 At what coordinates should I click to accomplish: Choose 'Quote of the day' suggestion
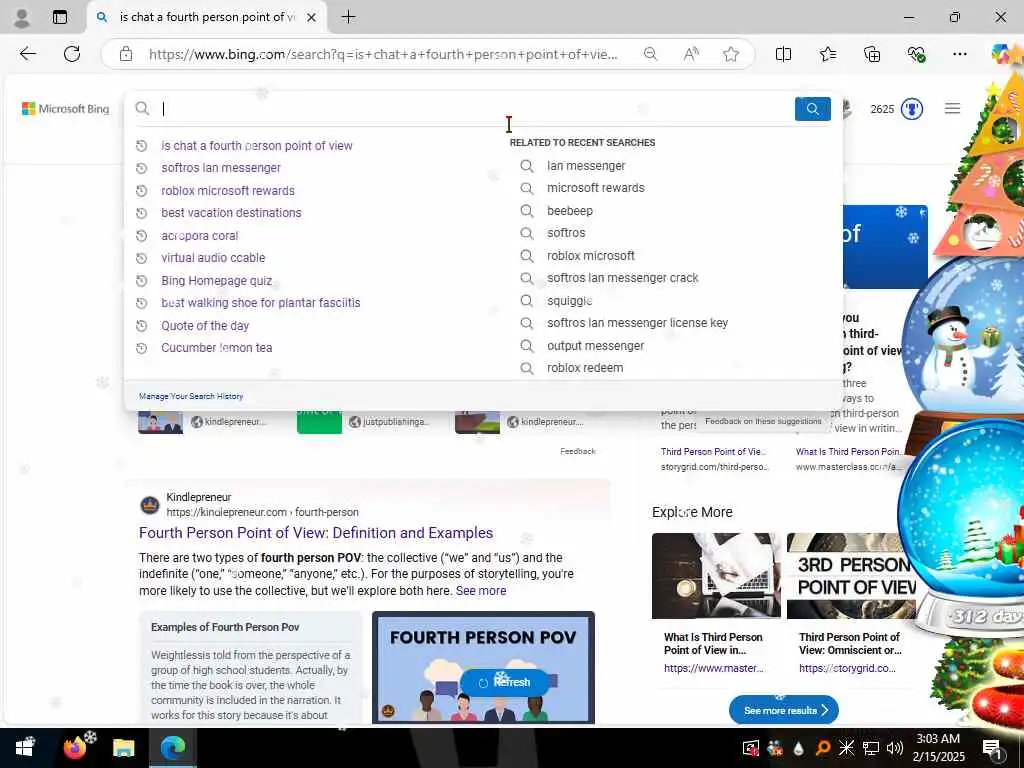pos(205,326)
